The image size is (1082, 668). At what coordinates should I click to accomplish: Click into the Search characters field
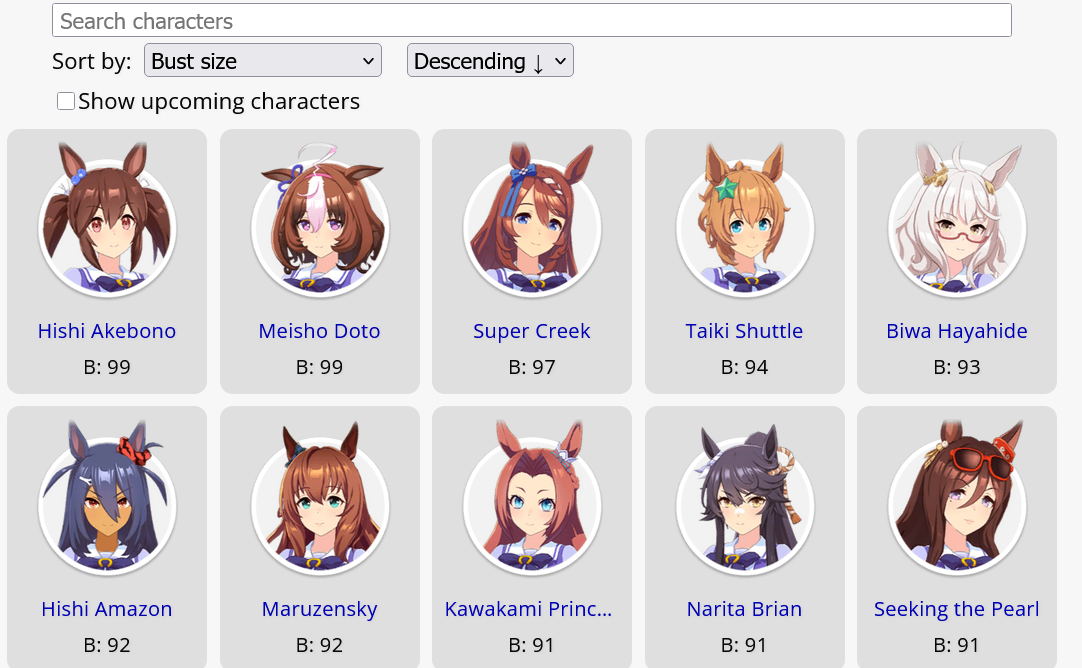click(531, 21)
